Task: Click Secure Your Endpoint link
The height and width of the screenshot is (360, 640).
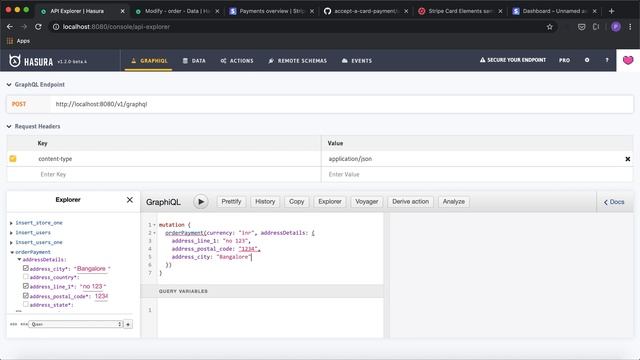Action: tap(513, 60)
